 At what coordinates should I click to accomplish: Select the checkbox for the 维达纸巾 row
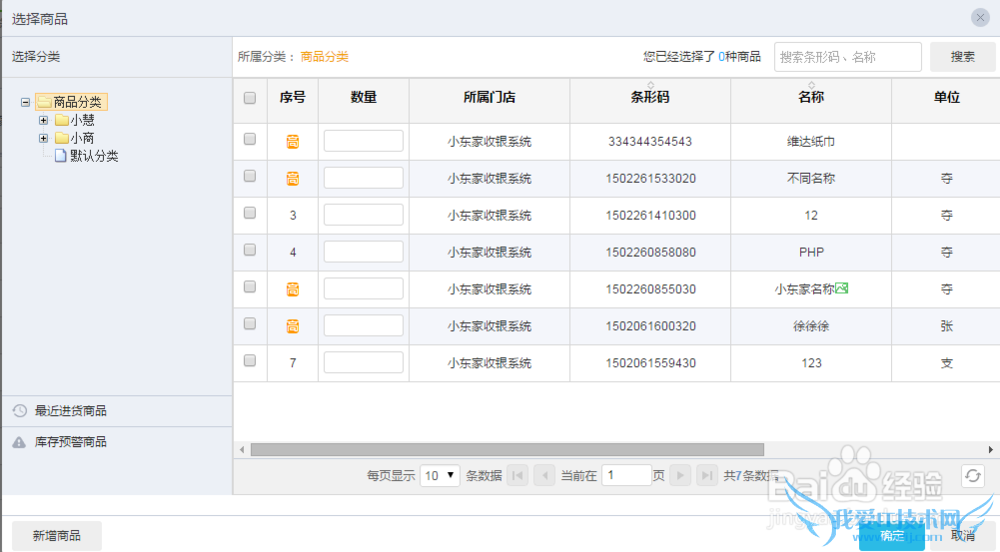250,139
